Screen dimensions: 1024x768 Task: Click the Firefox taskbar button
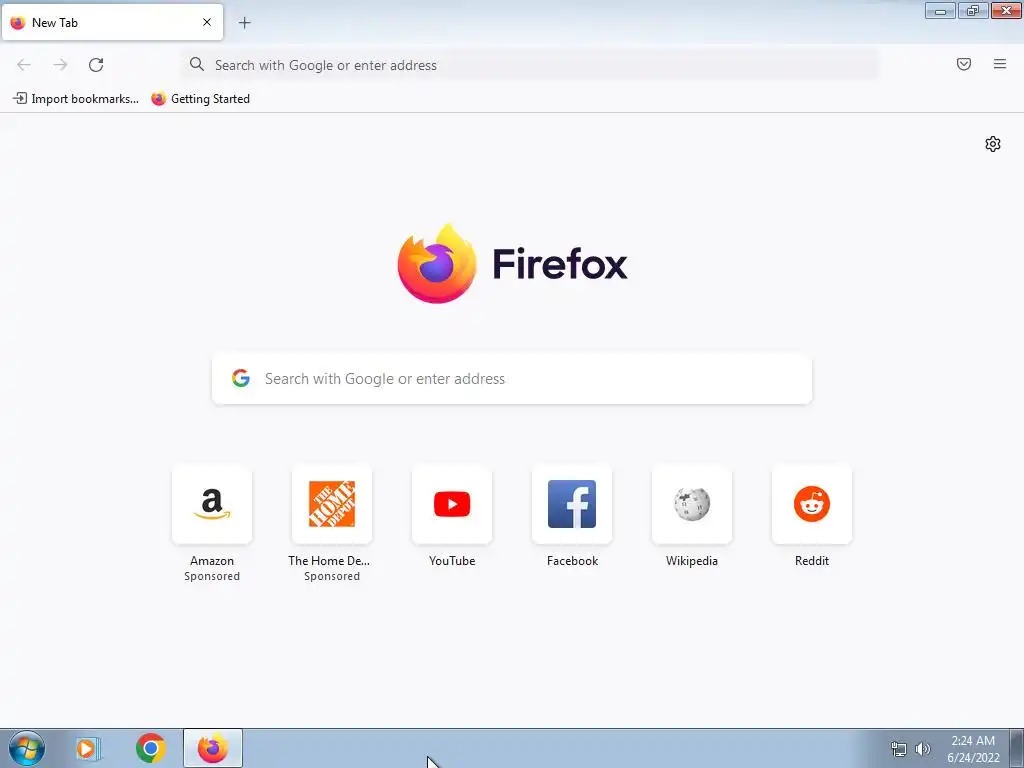pos(213,748)
